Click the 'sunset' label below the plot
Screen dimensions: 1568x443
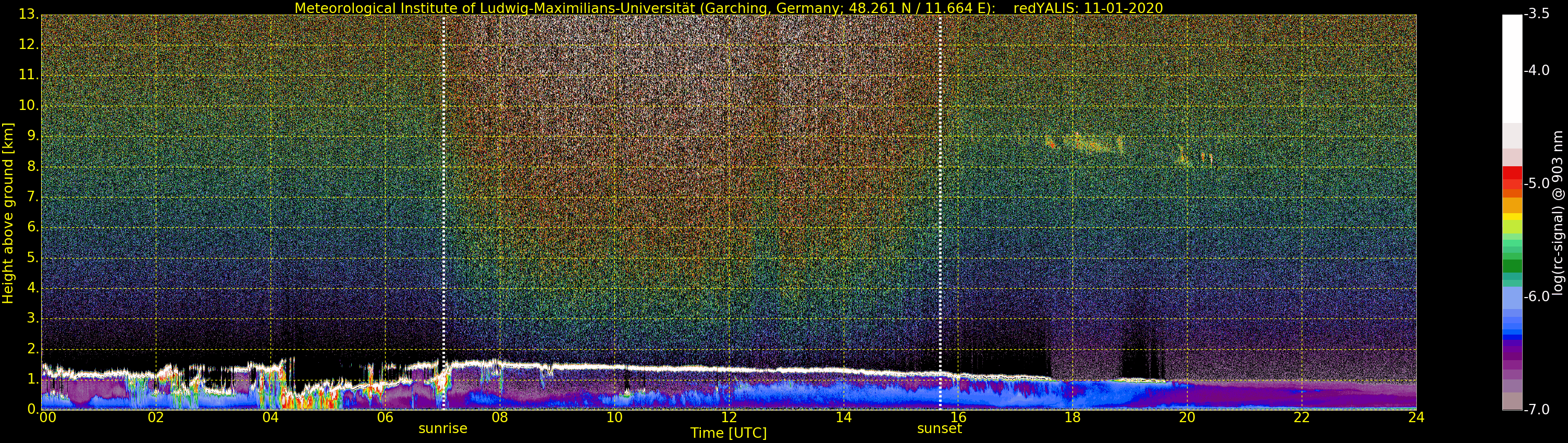939,428
